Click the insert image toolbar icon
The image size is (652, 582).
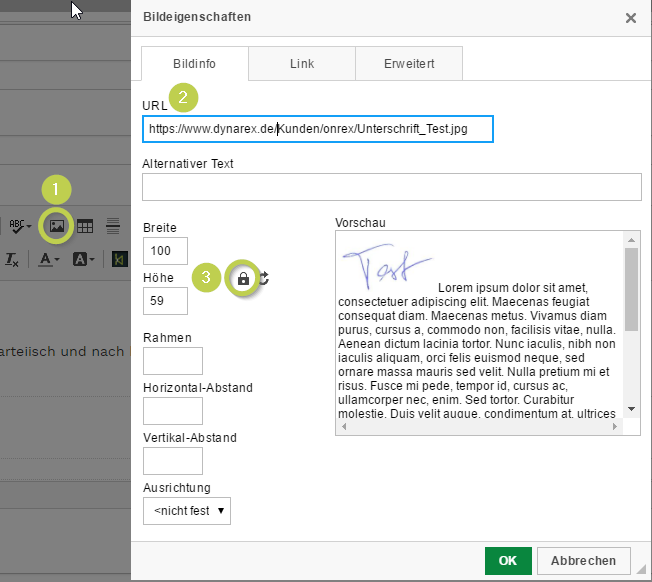(57, 226)
